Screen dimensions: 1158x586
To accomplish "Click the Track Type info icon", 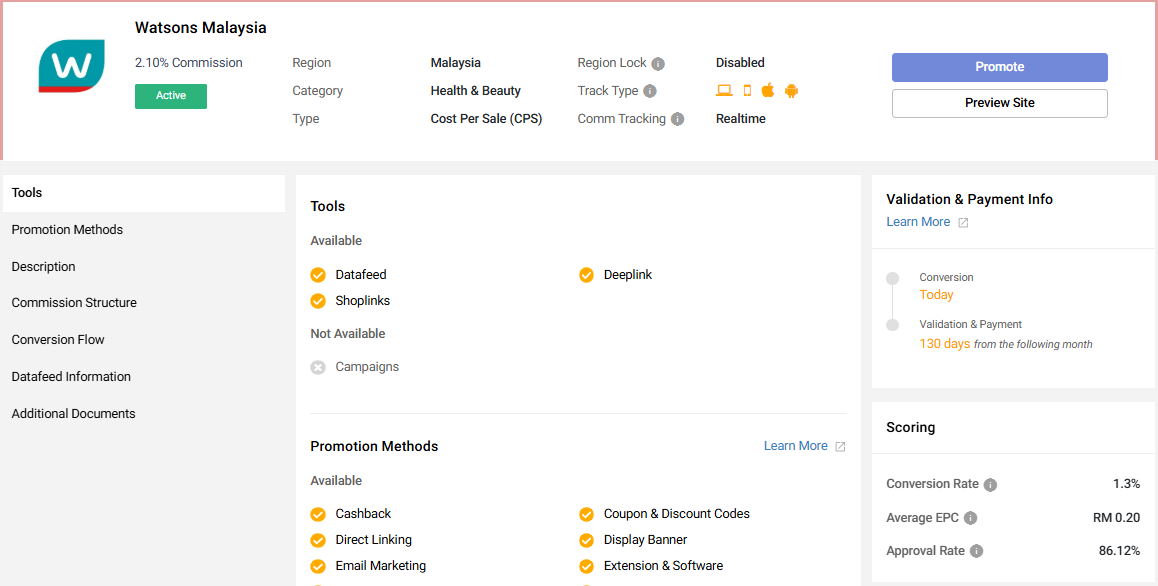I will point(650,91).
